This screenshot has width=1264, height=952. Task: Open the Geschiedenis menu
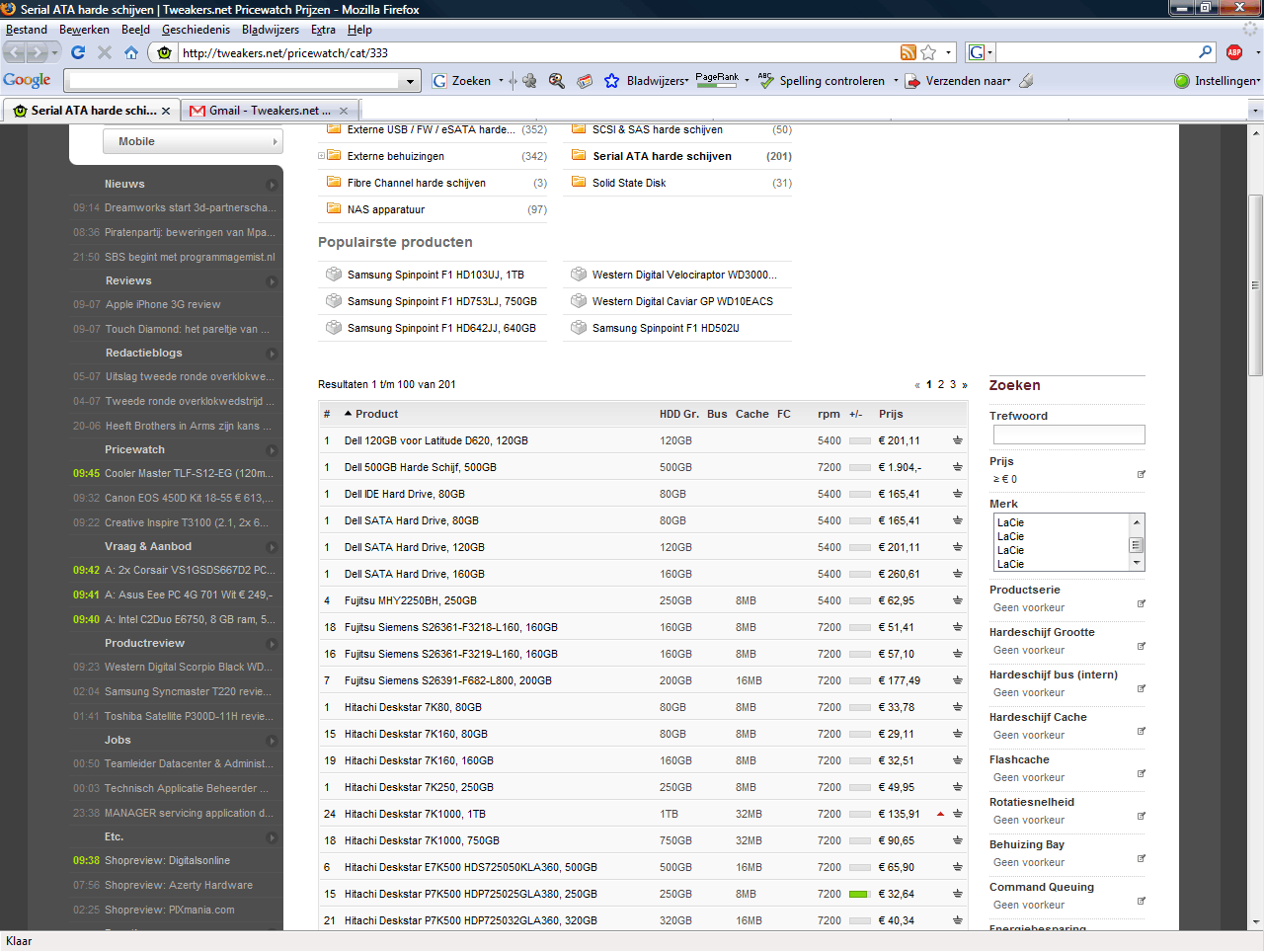pyautogui.click(x=196, y=30)
